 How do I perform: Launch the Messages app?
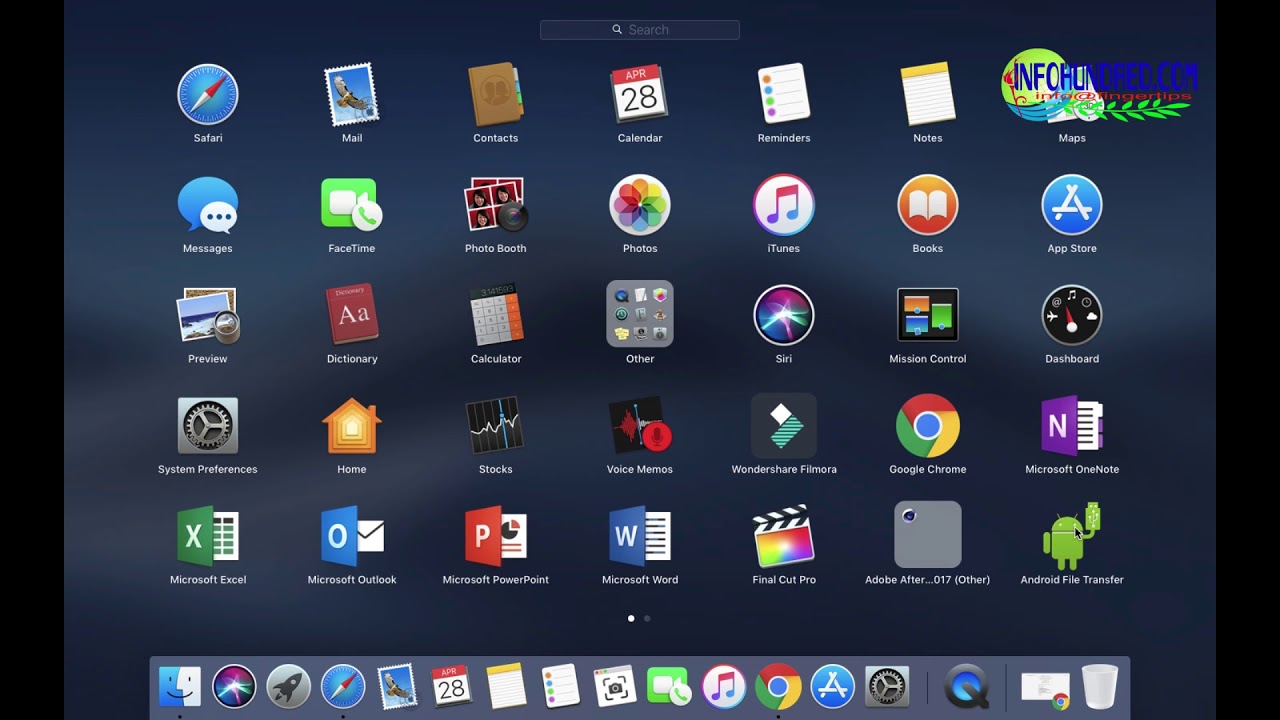[208, 205]
